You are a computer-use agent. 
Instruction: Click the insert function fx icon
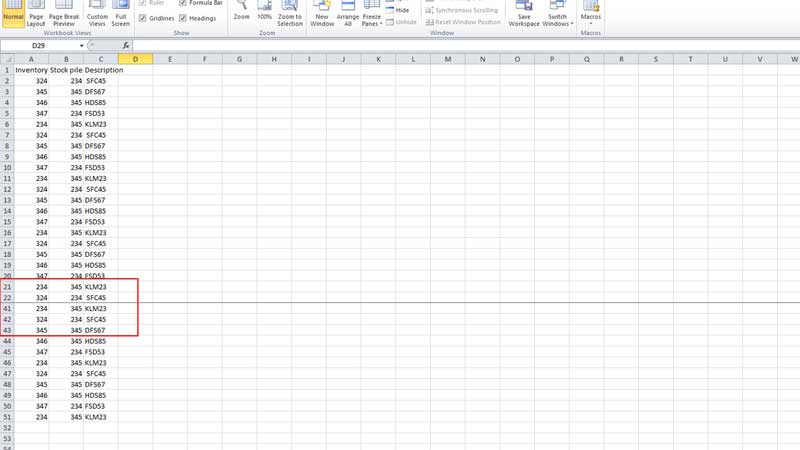click(126, 46)
